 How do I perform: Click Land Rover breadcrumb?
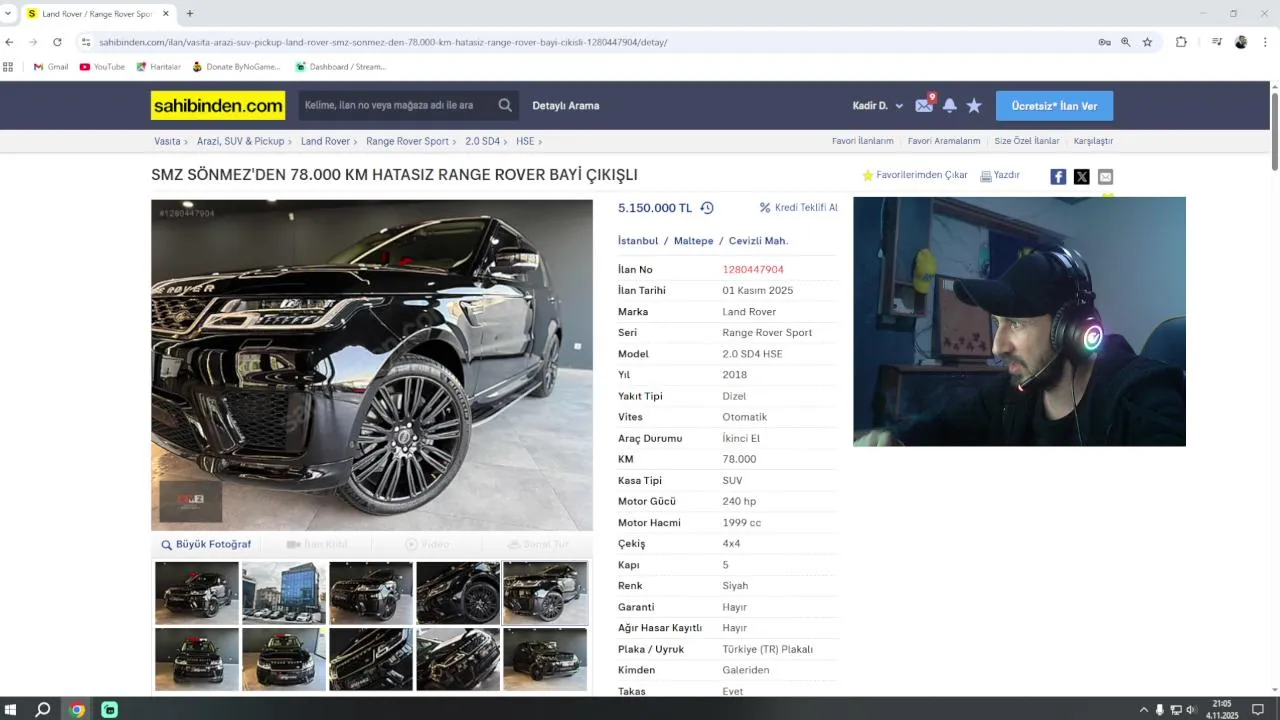point(325,141)
